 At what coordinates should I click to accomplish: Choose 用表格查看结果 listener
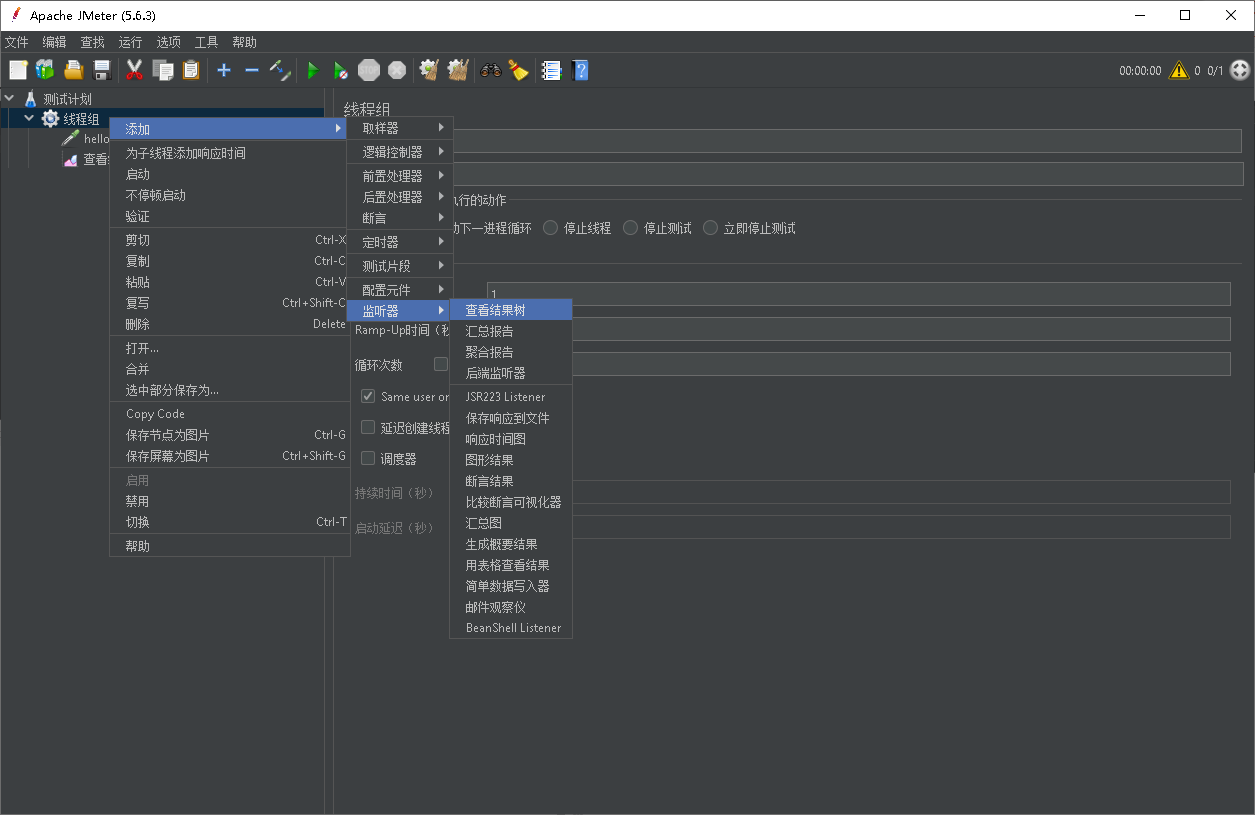(x=511, y=565)
